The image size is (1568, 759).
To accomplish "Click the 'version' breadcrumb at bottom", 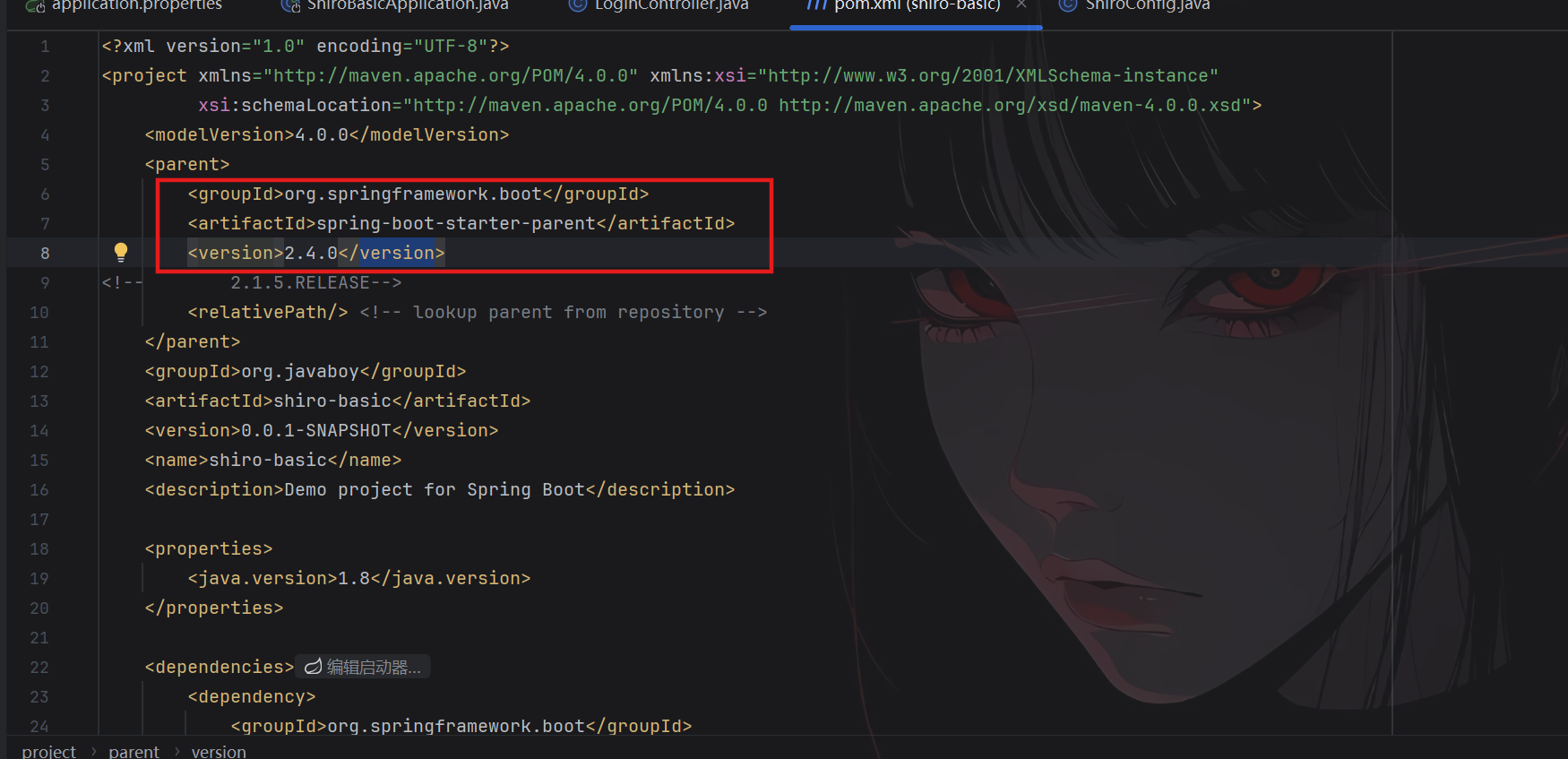I will pyautogui.click(x=219, y=751).
